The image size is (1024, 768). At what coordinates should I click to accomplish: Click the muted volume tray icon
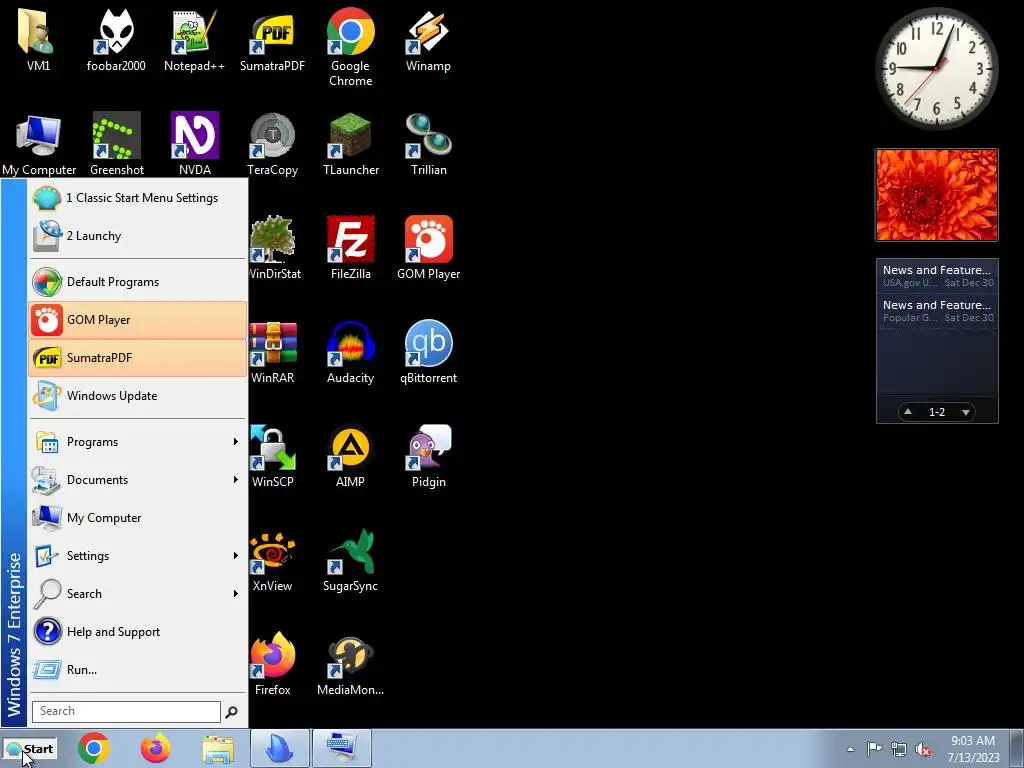(923, 749)
